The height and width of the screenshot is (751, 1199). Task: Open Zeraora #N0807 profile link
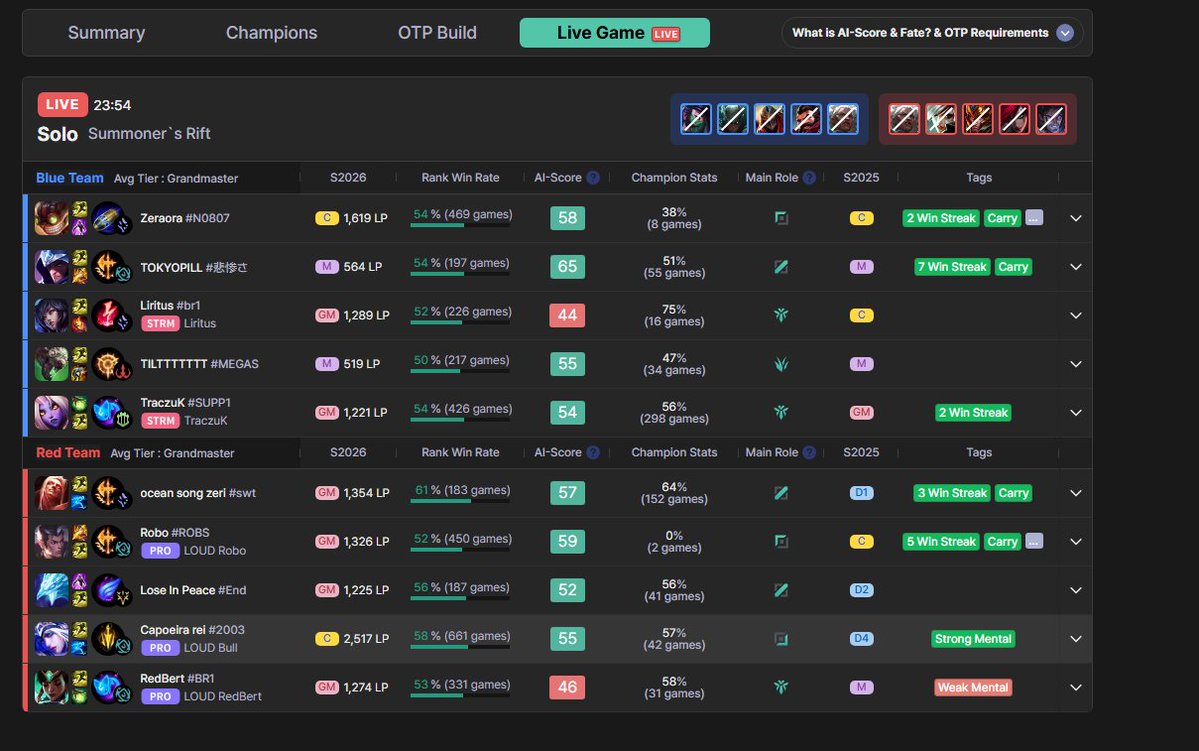click(x=184, y=218)
